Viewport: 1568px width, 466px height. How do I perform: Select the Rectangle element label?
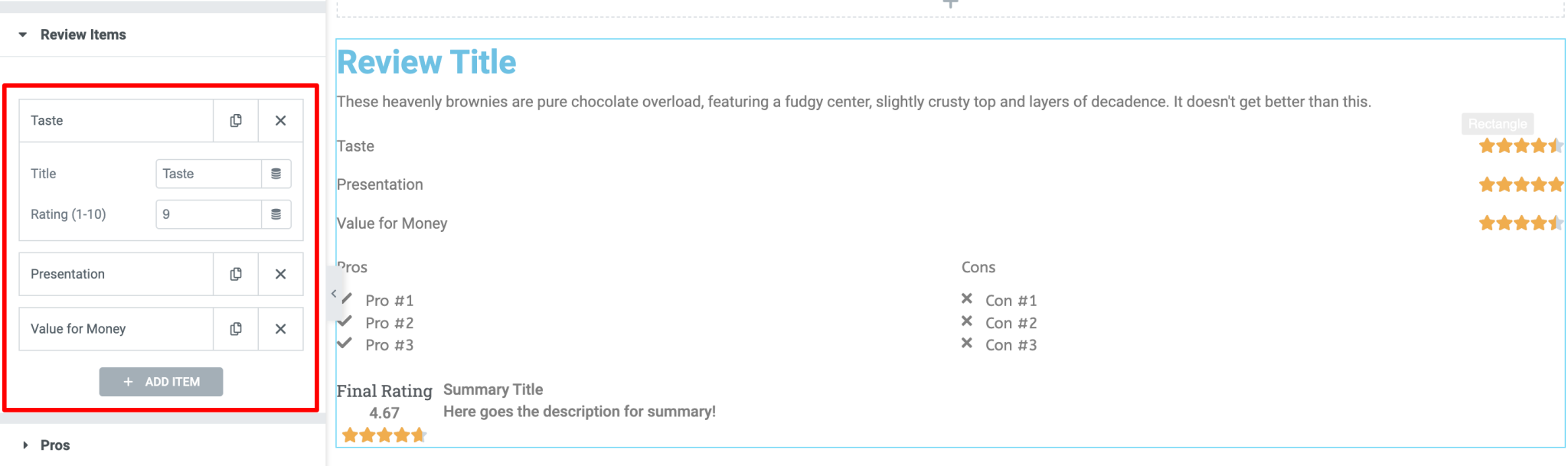[1496, 123]
